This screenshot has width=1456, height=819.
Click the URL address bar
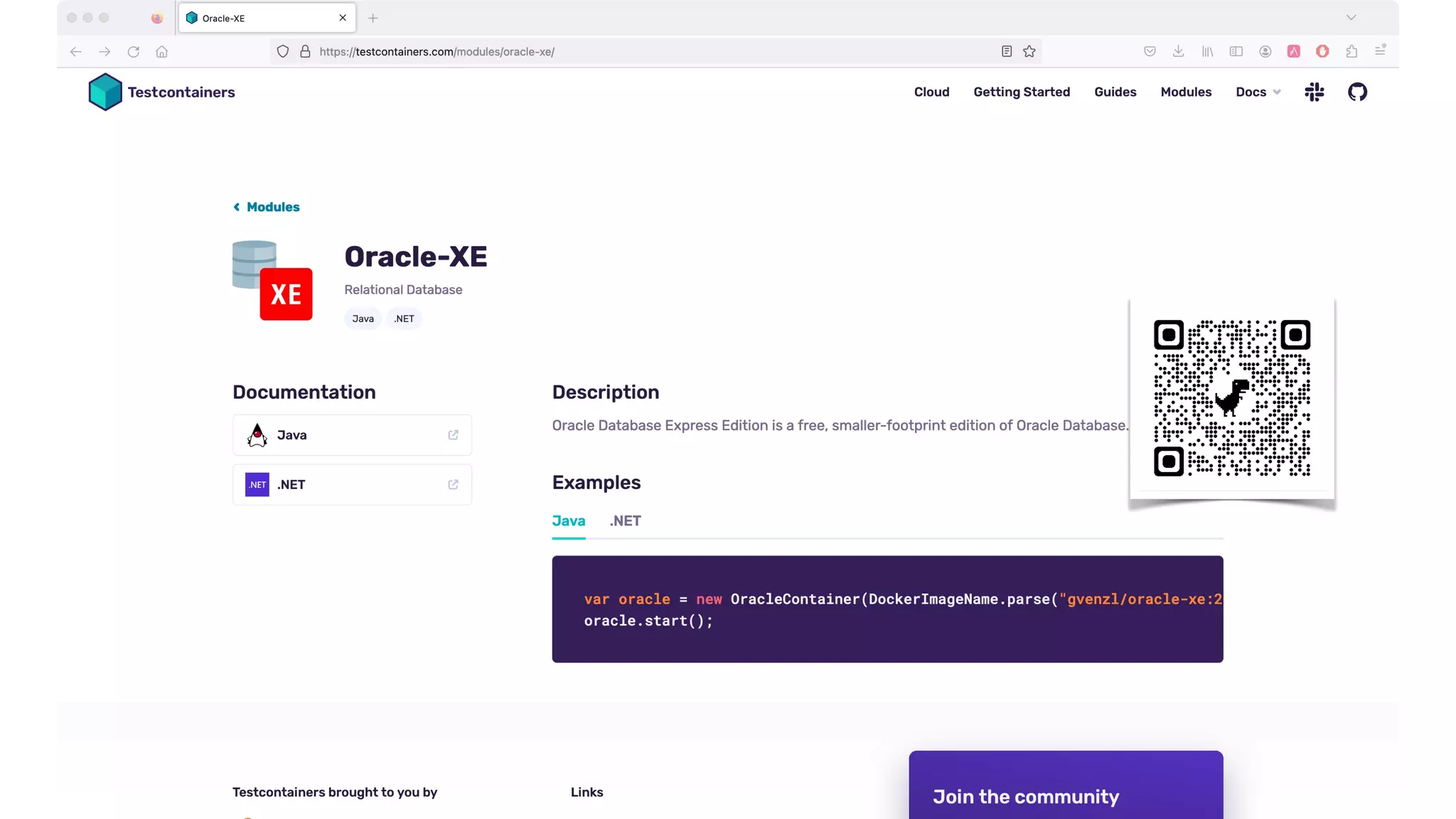(x=640, y=51)
